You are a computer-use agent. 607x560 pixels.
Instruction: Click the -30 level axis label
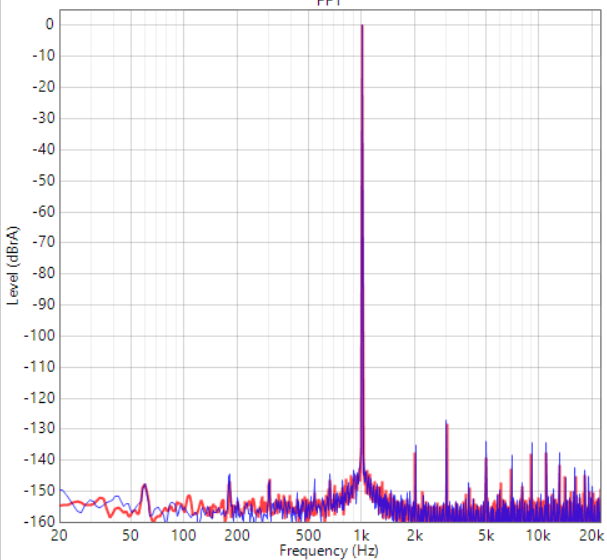pyautogui.click(x=44, y=118)
